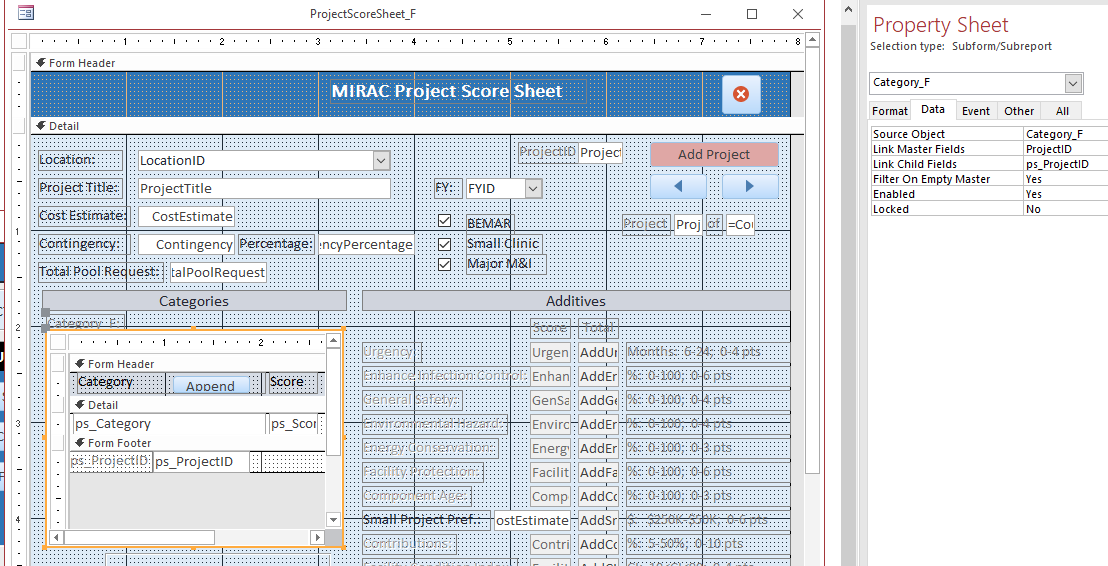Click the ProjectTitle text field
The height and width of the screenshot is (566, 1108).
pyautogui.click(x=263, y=188)
